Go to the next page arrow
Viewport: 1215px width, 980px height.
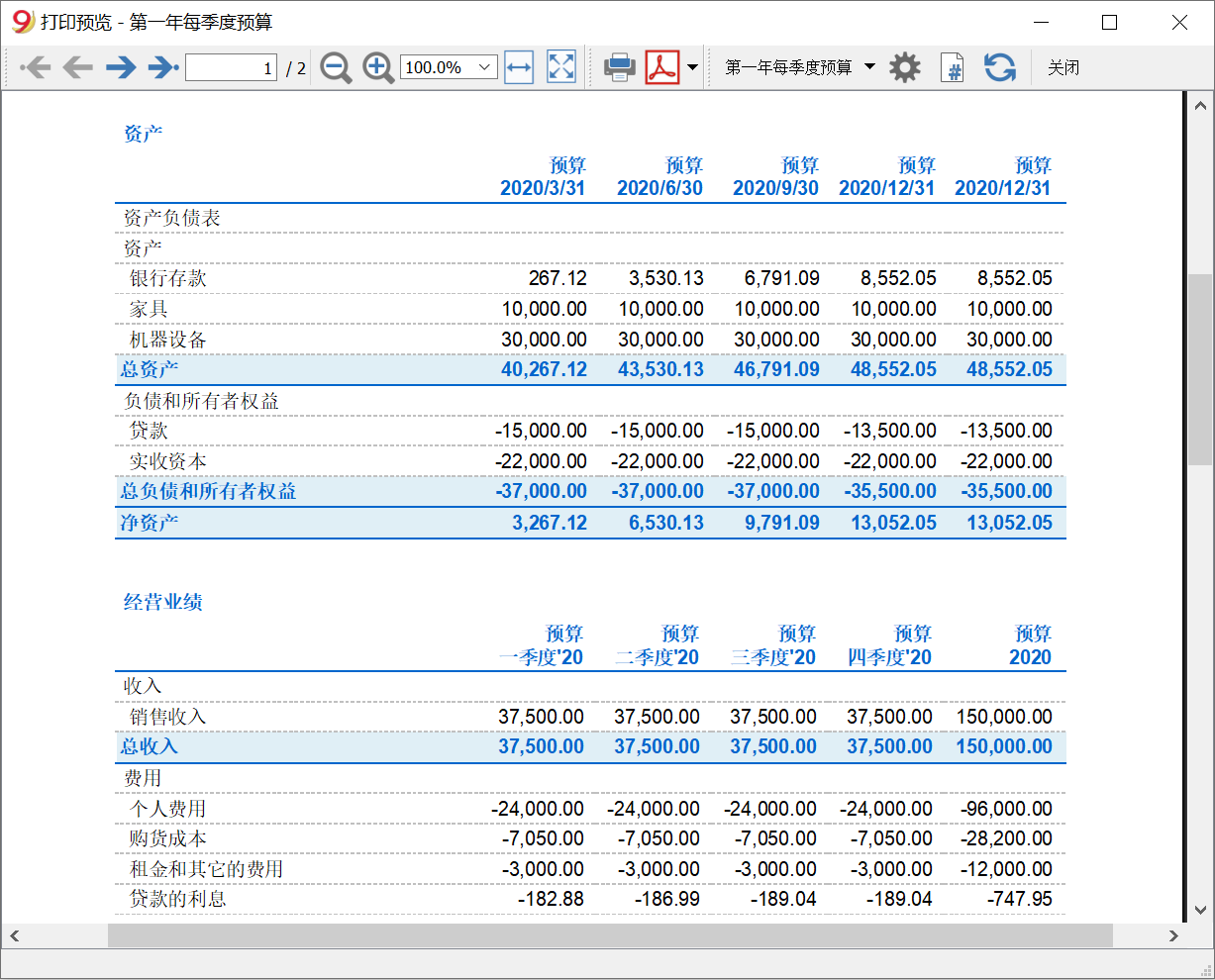point(121,67)
